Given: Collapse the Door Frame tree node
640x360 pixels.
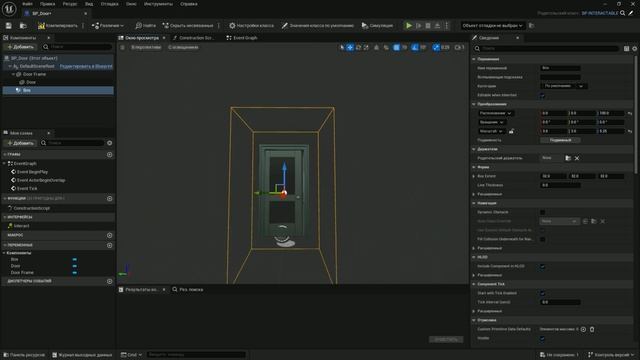Looking at the screenshot, I should [13, 74].
